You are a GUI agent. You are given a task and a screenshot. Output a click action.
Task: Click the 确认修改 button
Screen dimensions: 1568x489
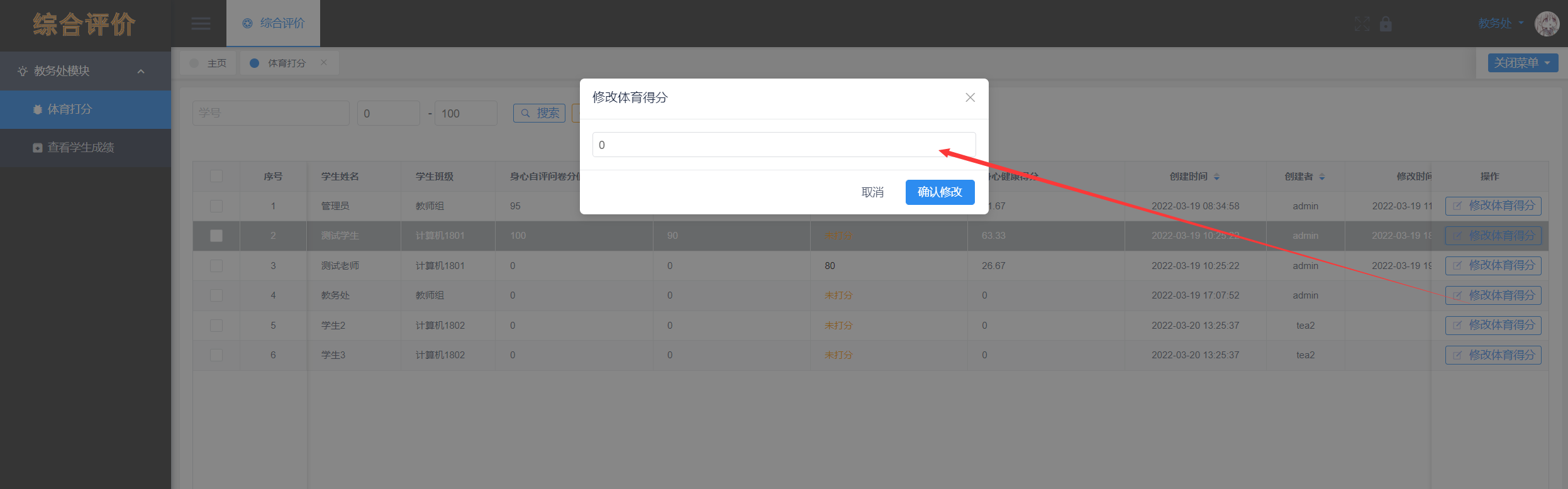[940, 192]
